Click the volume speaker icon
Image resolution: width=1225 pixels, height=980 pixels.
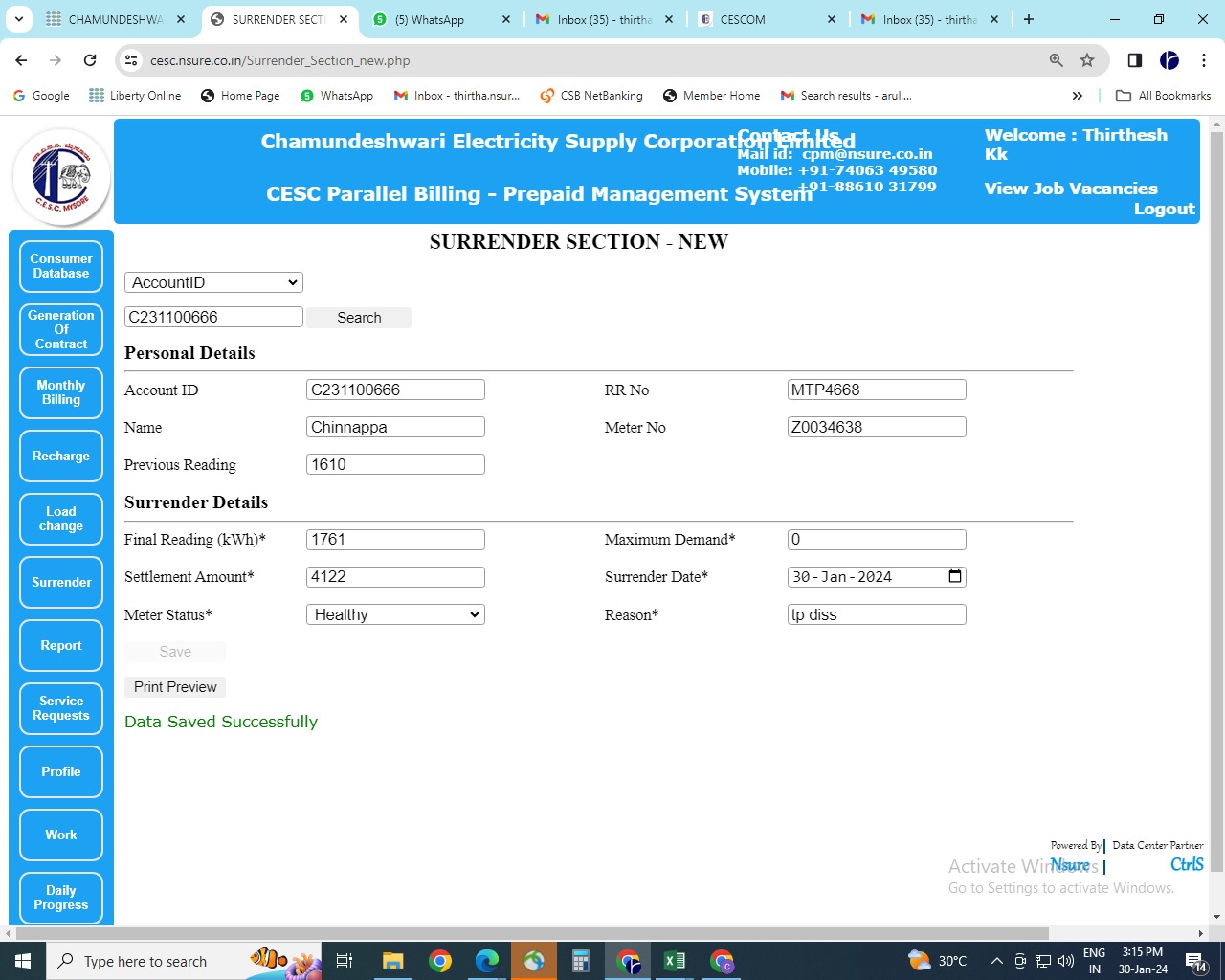1066,961
